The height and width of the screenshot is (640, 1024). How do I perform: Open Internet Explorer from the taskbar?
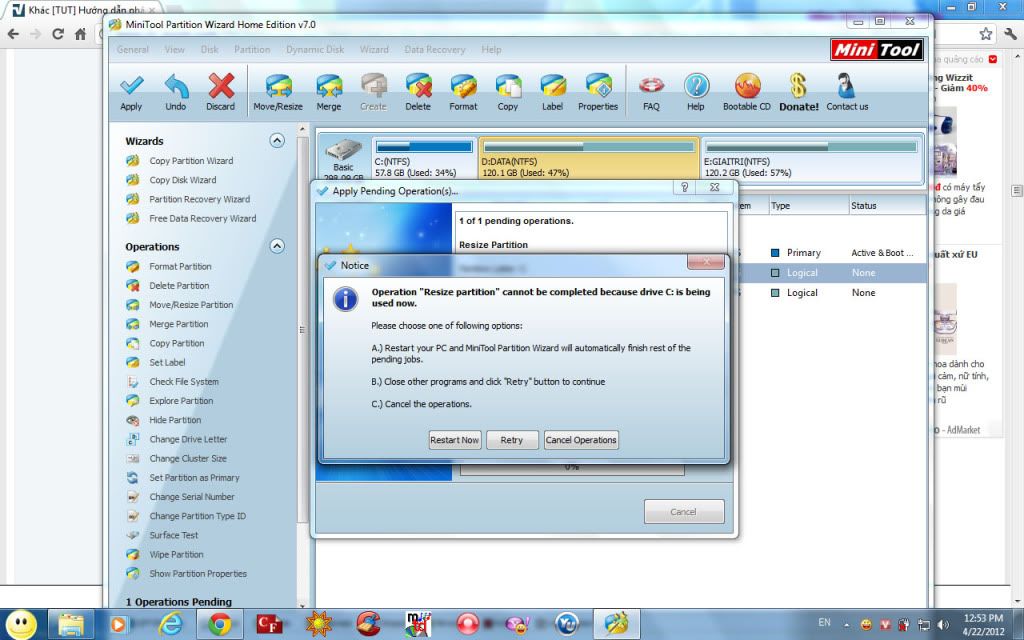[170, 624]
